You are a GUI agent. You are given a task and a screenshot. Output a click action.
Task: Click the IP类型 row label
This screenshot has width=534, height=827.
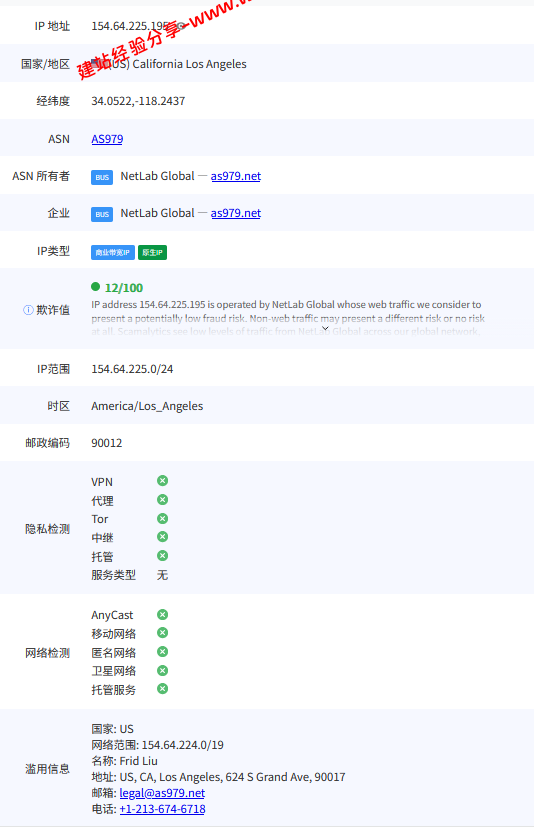pyautogui.click(x=53, y=251)
